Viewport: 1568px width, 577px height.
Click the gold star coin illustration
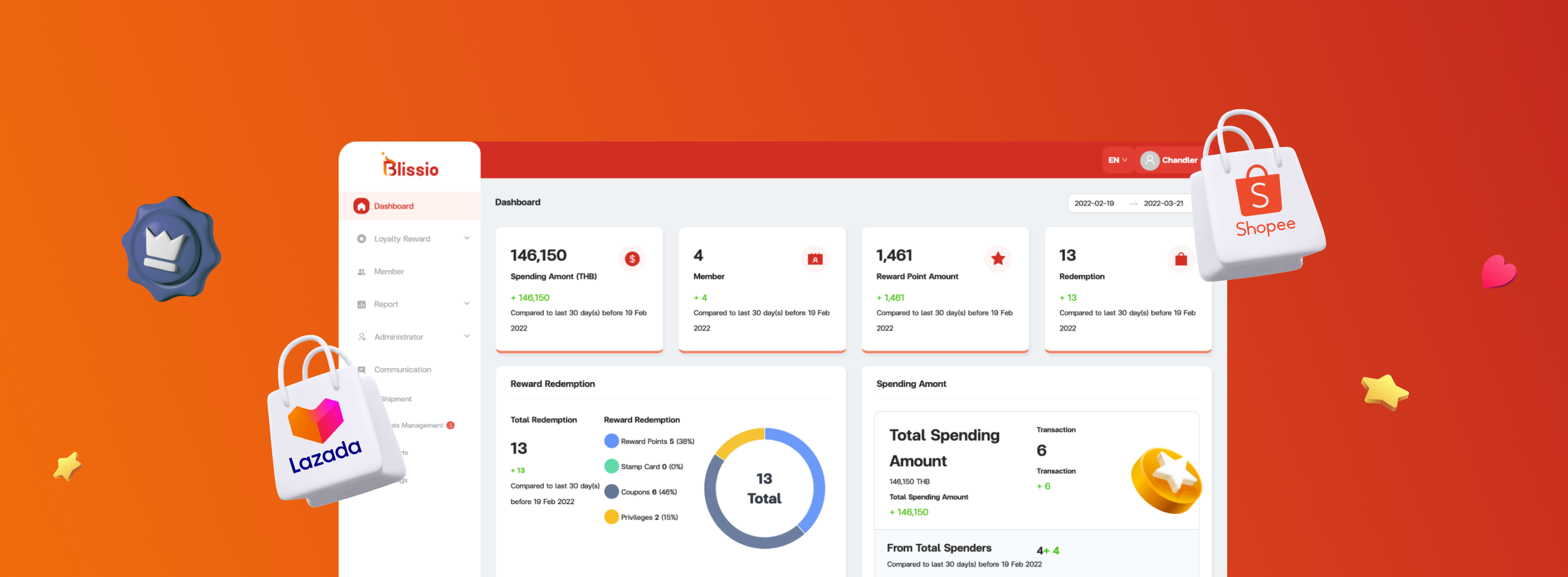1166,480
